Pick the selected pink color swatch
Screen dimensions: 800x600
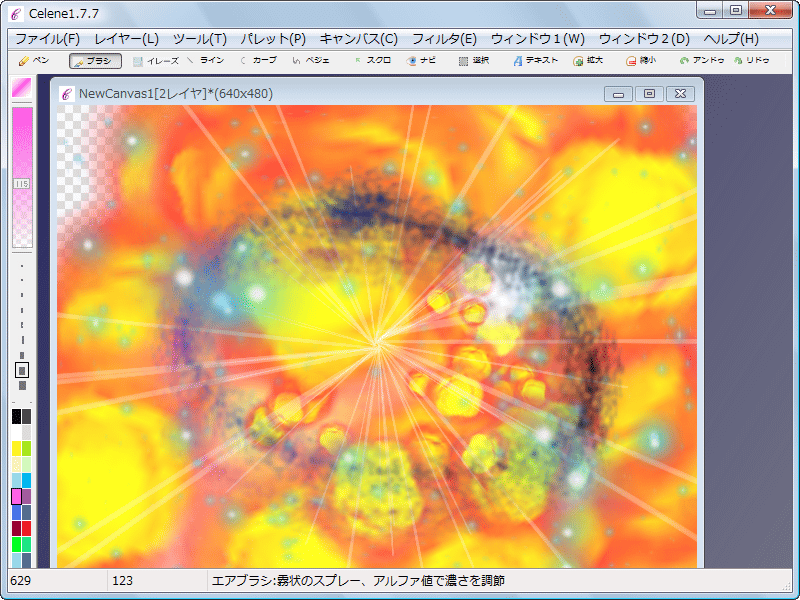pyautogui.click(x=16, y=496)
